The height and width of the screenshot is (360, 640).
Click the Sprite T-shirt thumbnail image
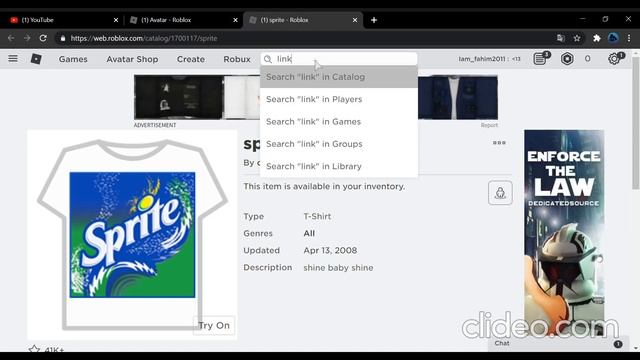click(132, 235)
